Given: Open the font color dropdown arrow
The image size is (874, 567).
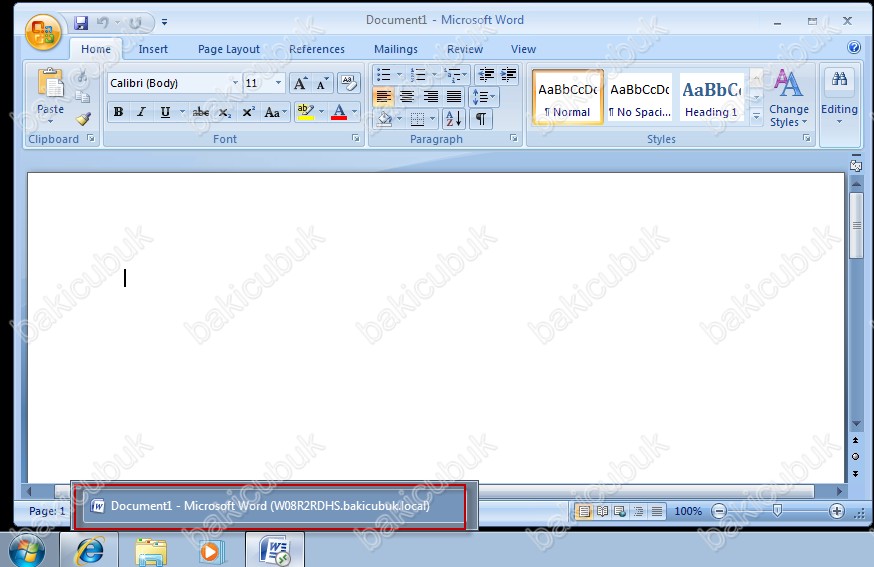Looking at the screenshot, I should [355, 112].
